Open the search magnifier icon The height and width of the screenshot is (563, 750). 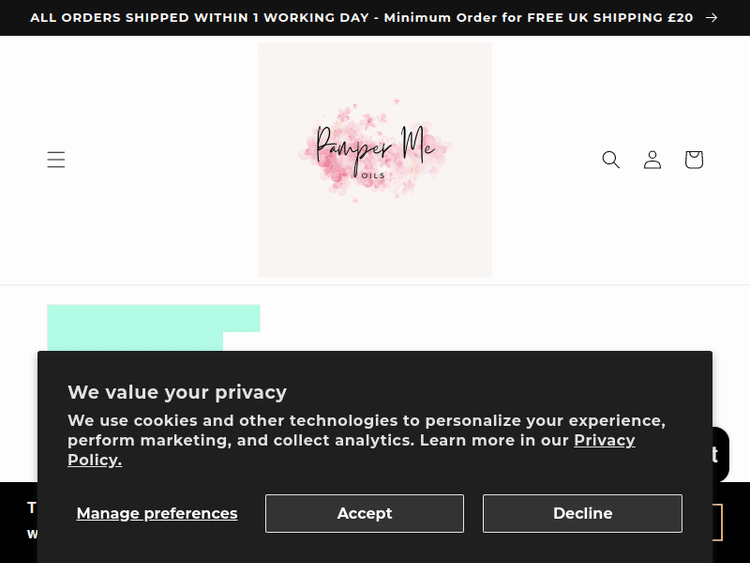tap(611, 160)
